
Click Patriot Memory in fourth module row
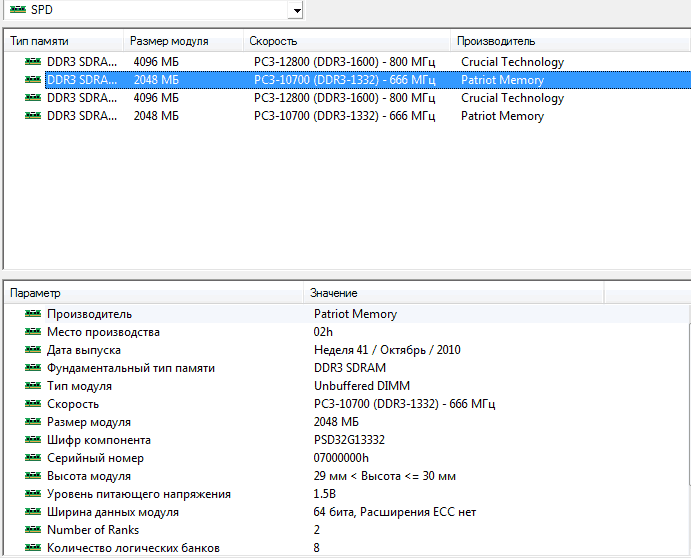point(502,116)
